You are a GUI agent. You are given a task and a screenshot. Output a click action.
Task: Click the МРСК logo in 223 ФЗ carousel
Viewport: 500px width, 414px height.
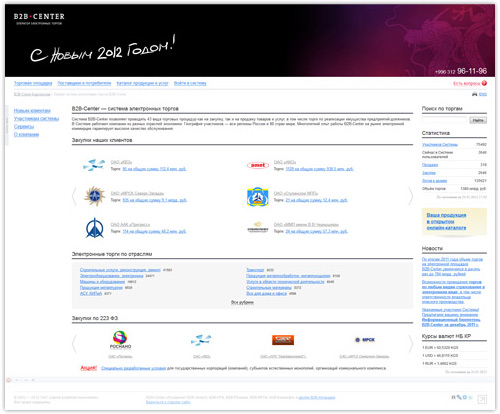[365, 340]
